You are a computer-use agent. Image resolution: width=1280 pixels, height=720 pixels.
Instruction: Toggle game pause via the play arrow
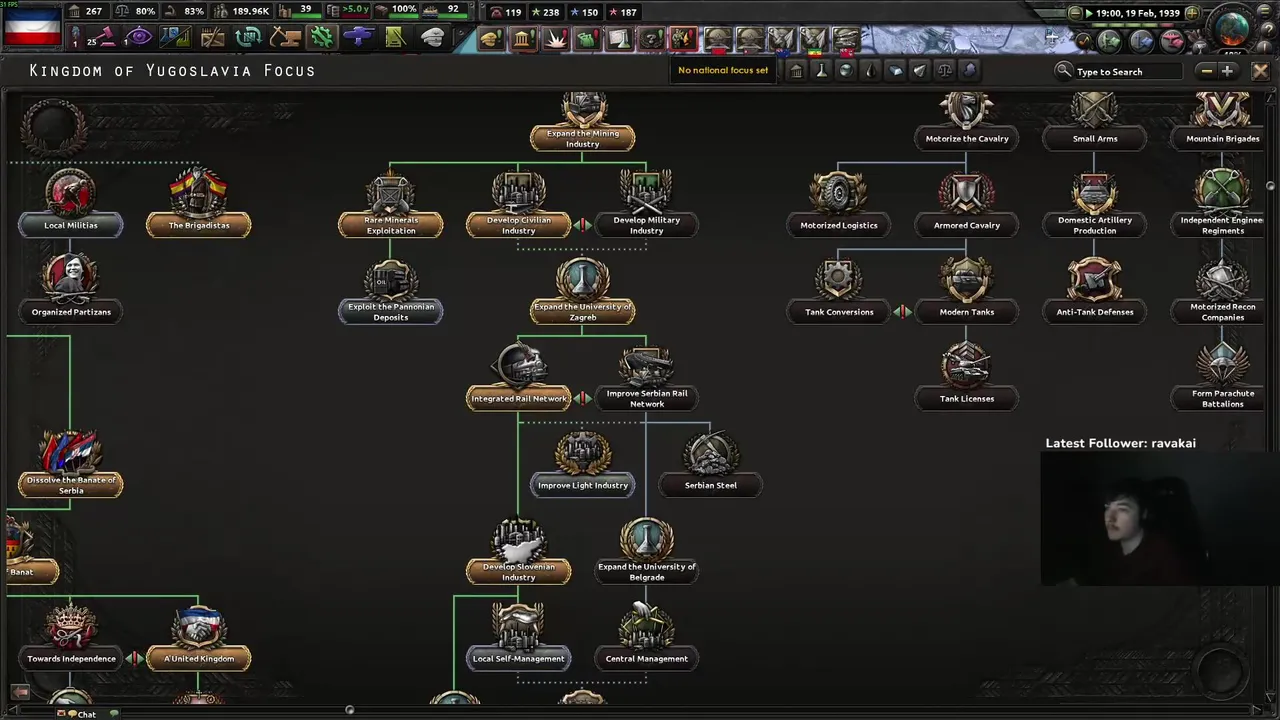pos(1089,13)
